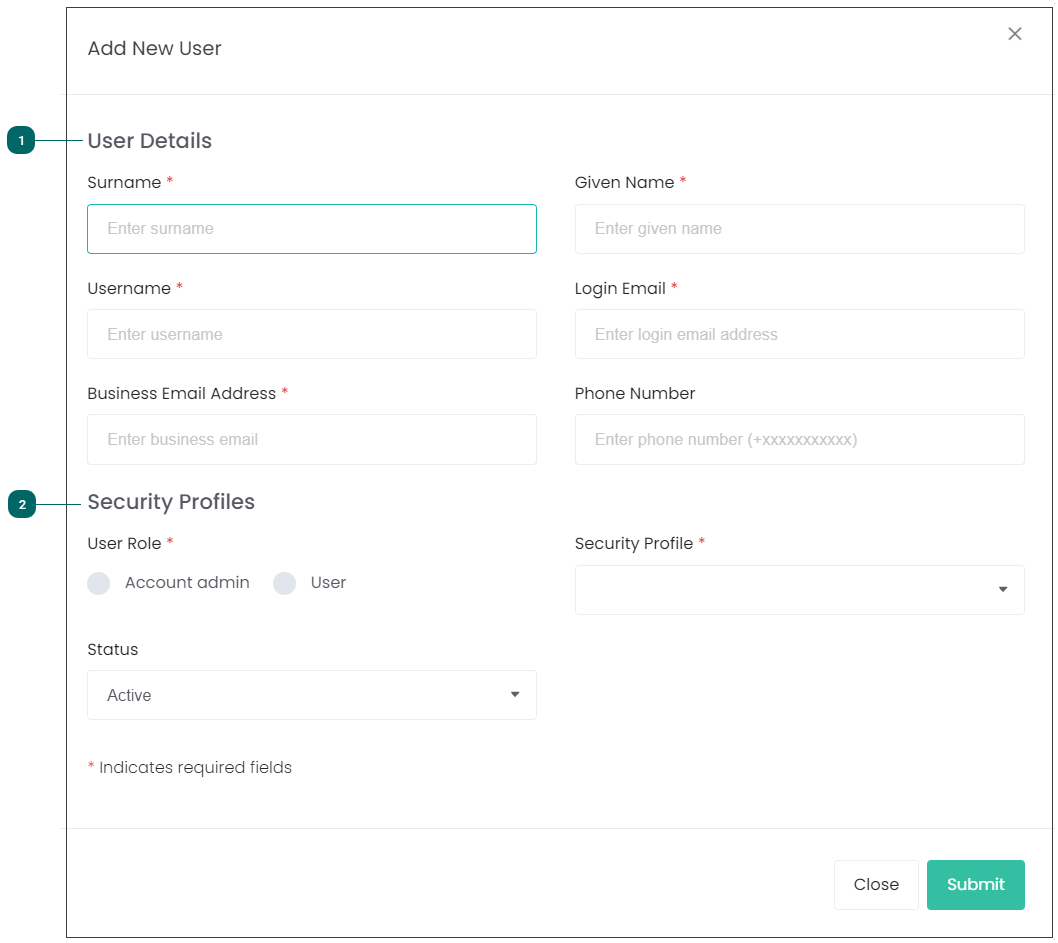Image resolution: width=1058 pixels, height=943 pixels.
Task: Click the Surname input field
Action: (x=312, y=229)
